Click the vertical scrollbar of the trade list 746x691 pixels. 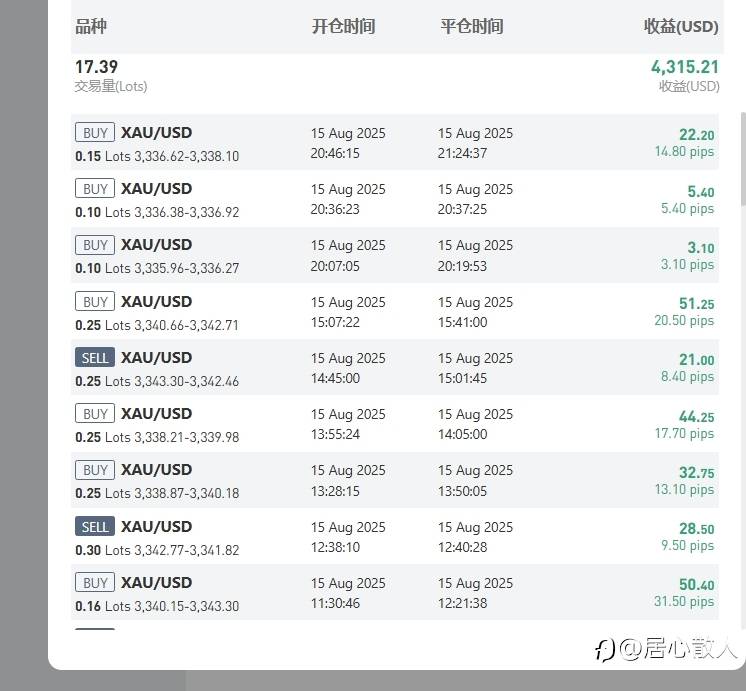[743, 159]
